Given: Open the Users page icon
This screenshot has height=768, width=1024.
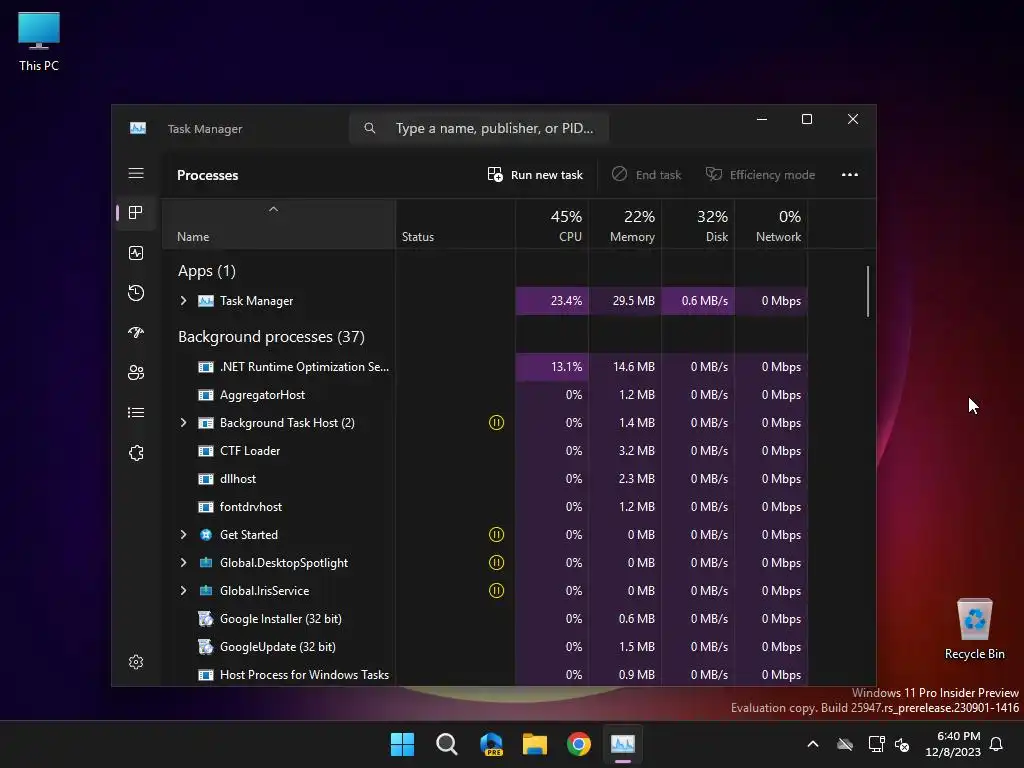Looking at the screenshot, I should tap(136, 373).
